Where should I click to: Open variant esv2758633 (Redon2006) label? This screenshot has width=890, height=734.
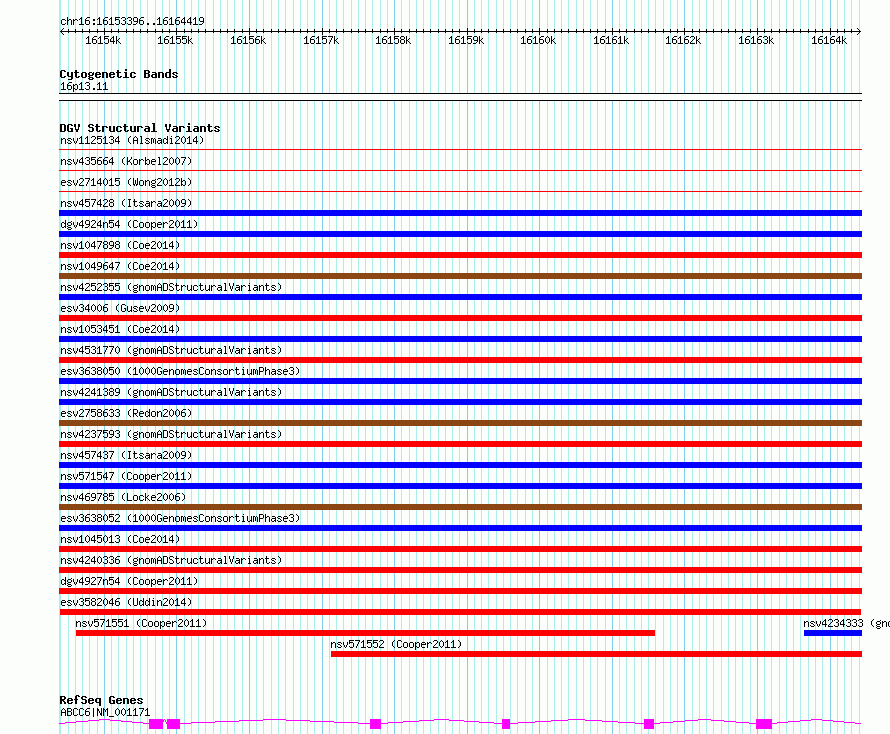coord(126,413)
